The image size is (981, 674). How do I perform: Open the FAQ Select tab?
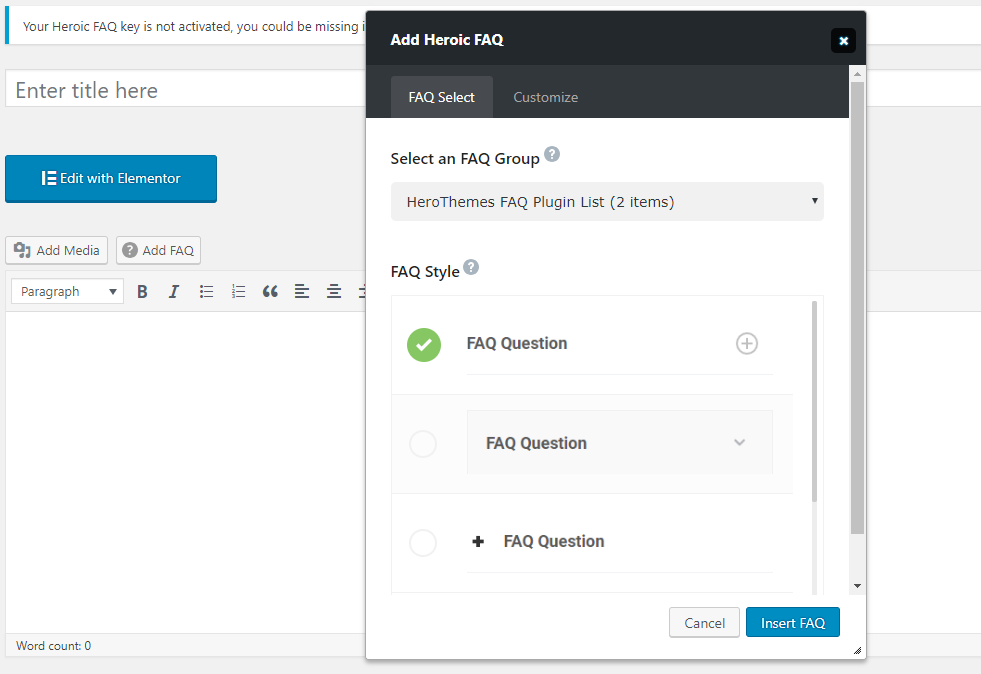pyautogui.click(x=441, y=97)
